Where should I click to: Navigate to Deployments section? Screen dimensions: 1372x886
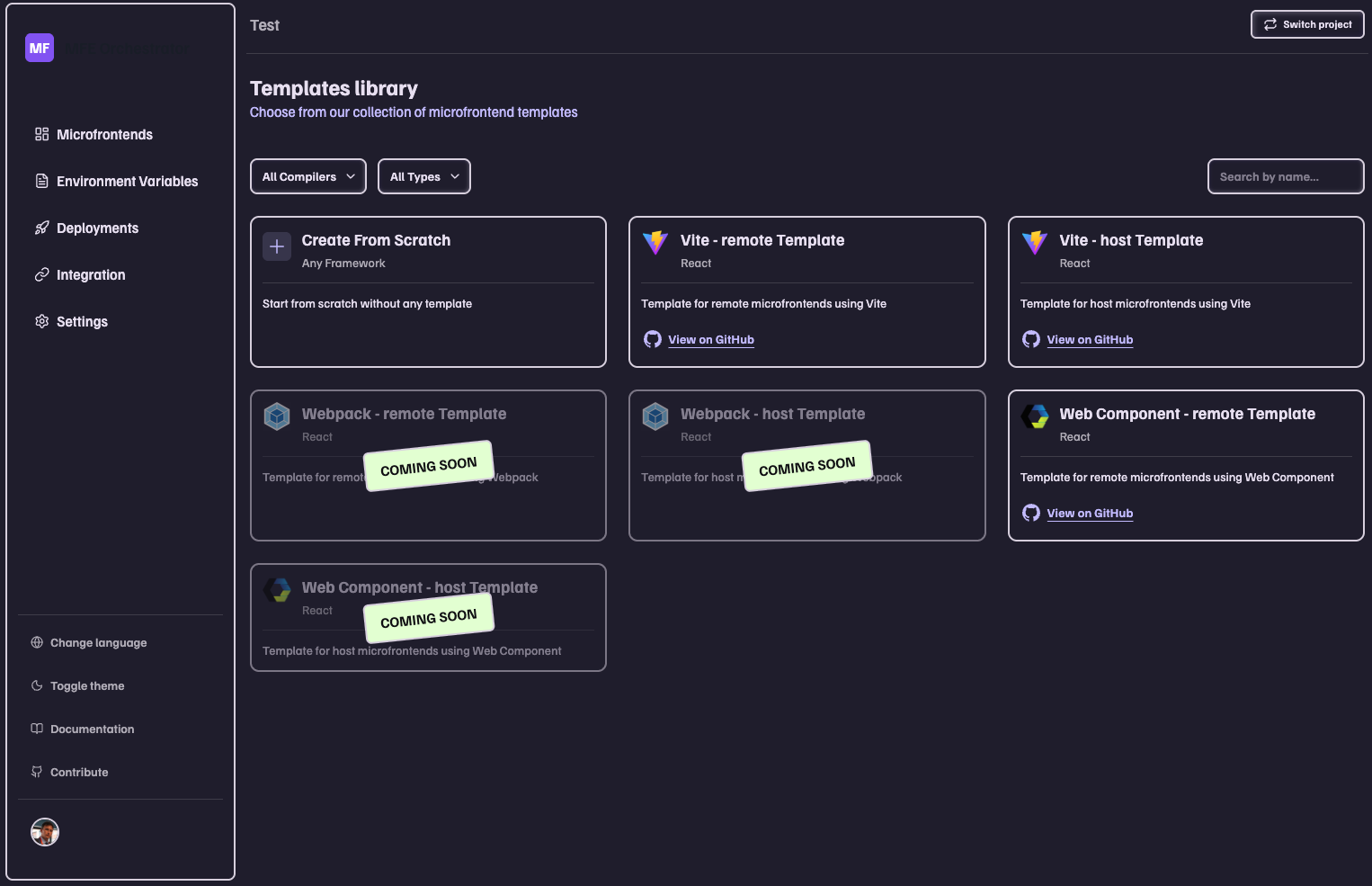pyautogui.click(x=97, y=228)
